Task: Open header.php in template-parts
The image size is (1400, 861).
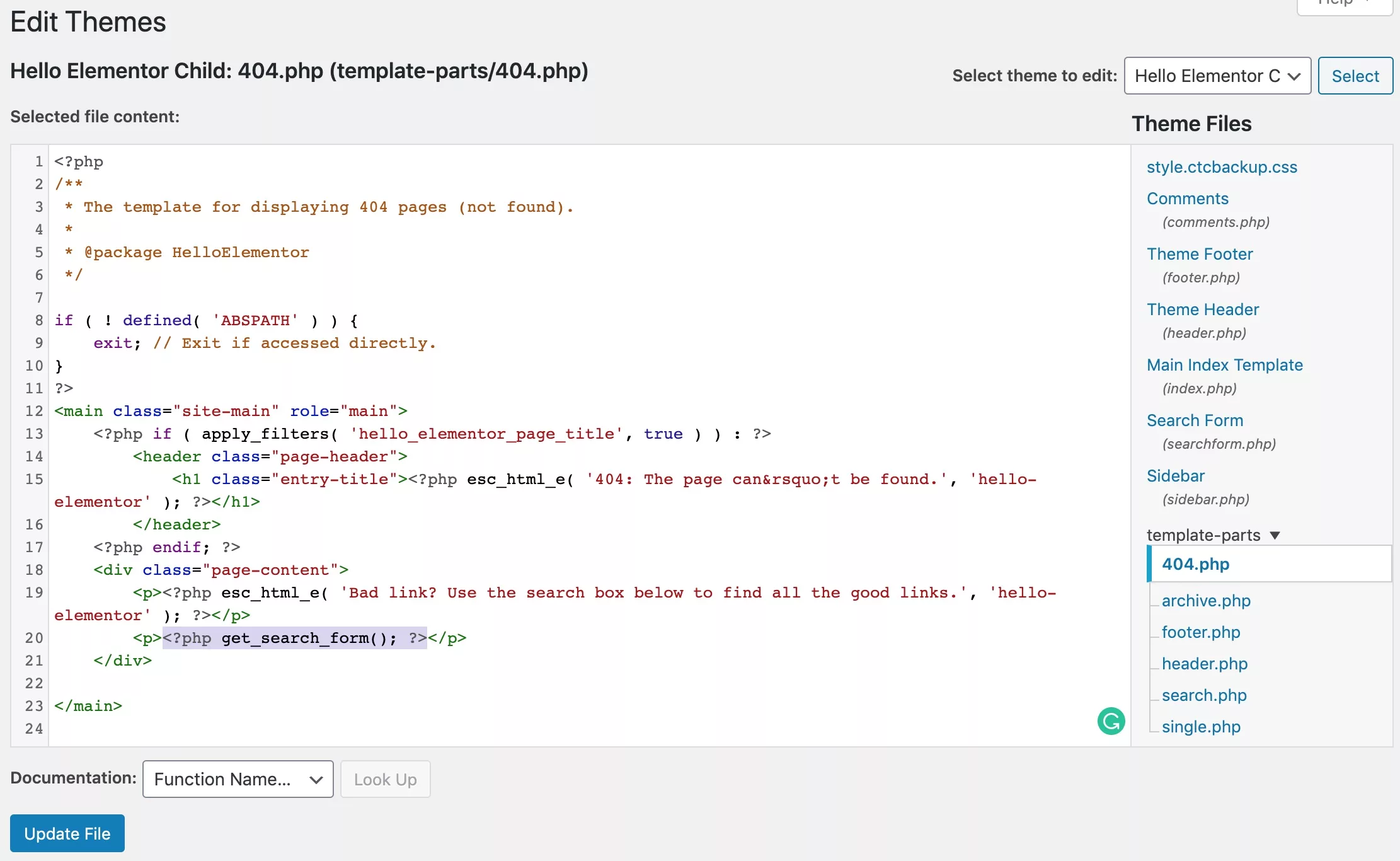Action: click(x=1205, y=664)
